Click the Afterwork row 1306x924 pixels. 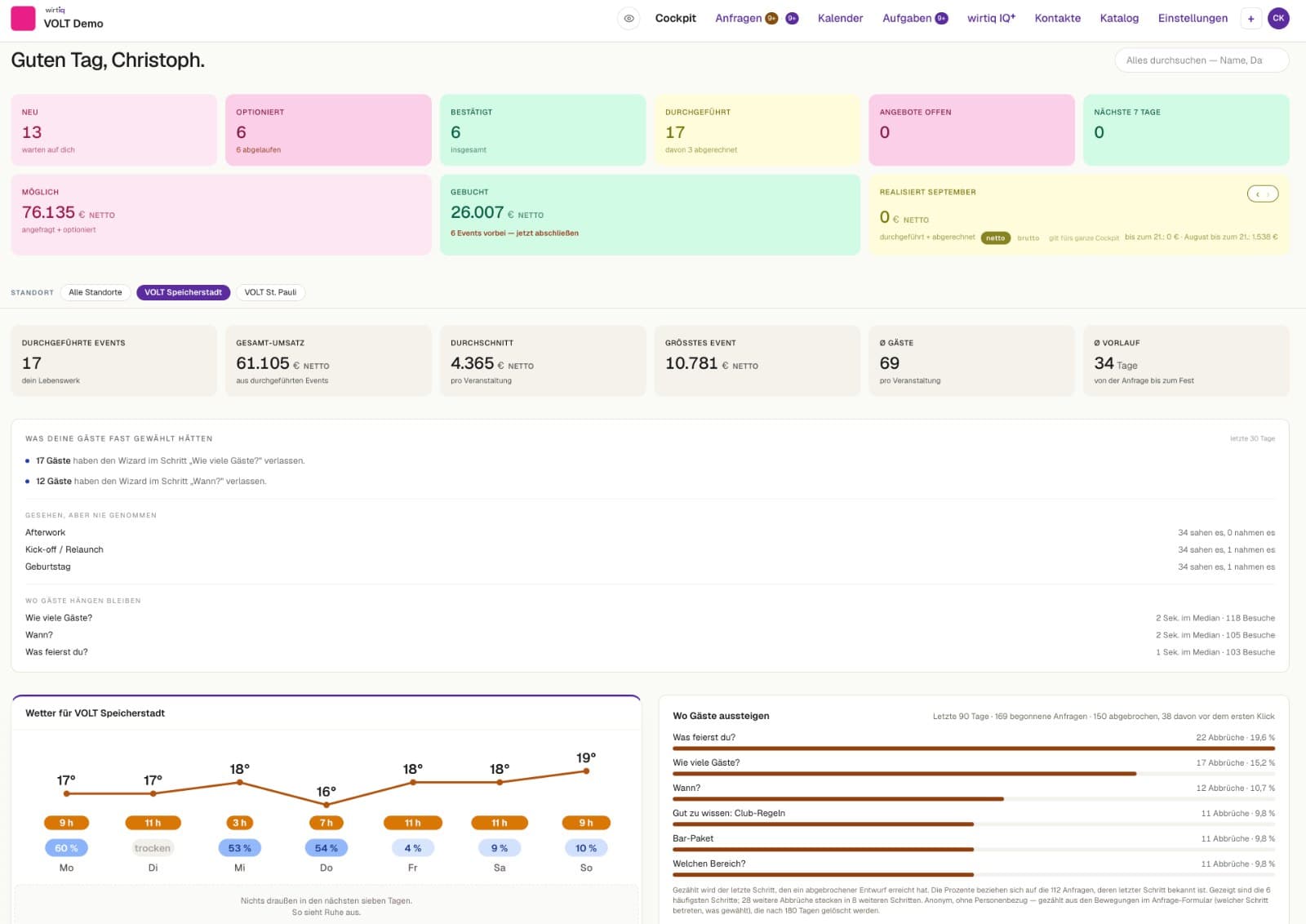[650, 532]
